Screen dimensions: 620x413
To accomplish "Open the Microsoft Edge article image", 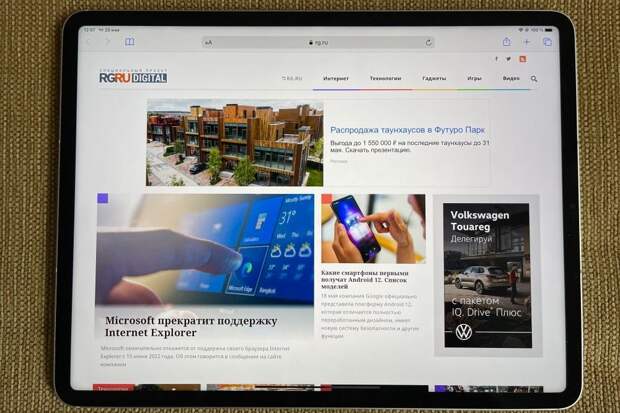I will [x=205, y=249].
